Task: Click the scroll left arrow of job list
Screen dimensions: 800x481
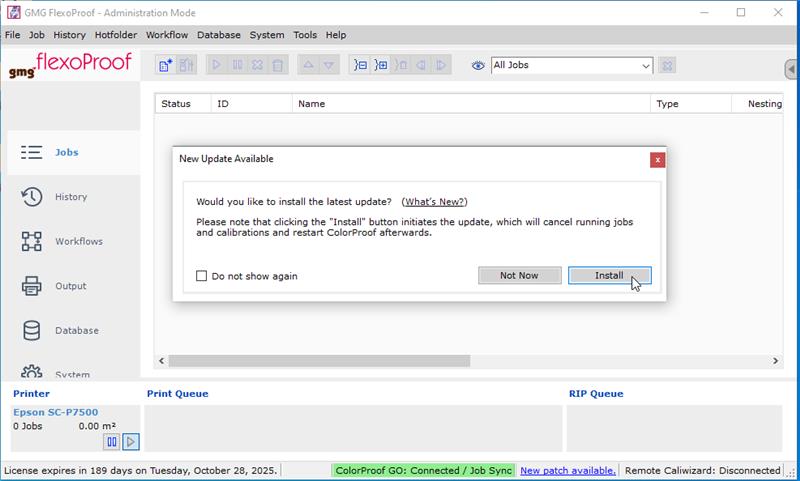Action: (x=161, y=361)
